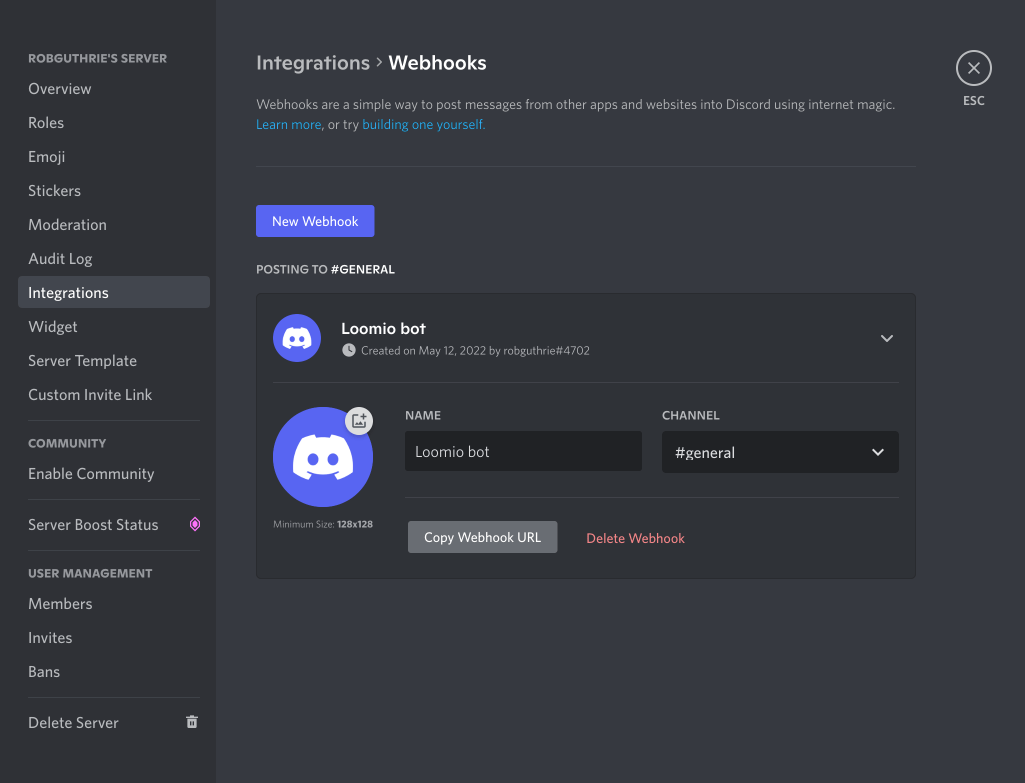Click the trash icon beside Delete Server
This screenshot has height=783, width=1025.
pyautogui.click(x=192, y=722)
